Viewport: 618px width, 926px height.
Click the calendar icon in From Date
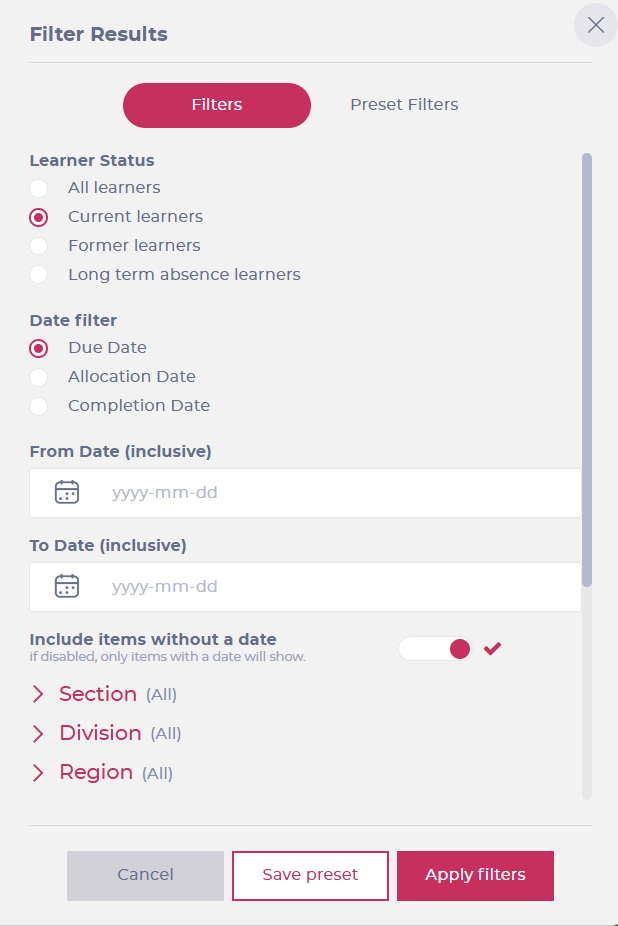tap(67, 492)
